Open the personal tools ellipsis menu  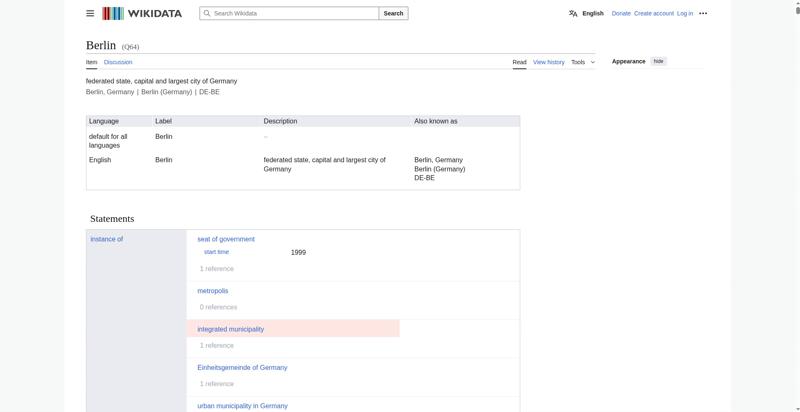[703, 13]
